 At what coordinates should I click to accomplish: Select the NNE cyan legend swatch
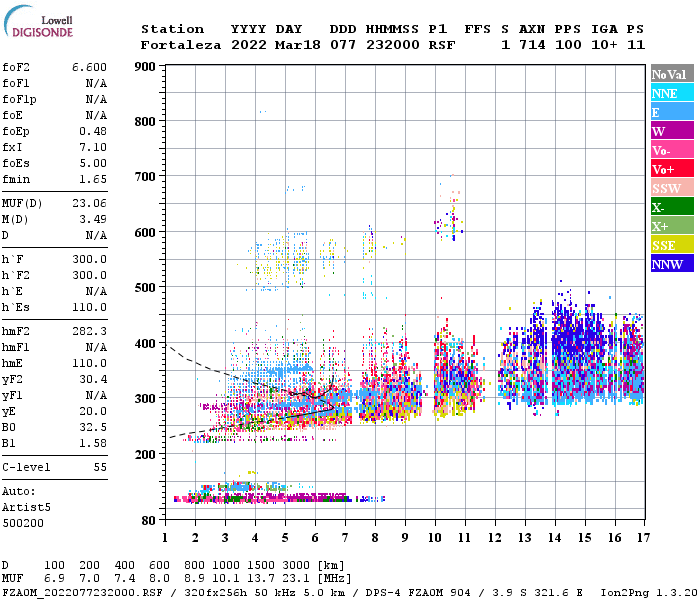(x=672, y=92)
